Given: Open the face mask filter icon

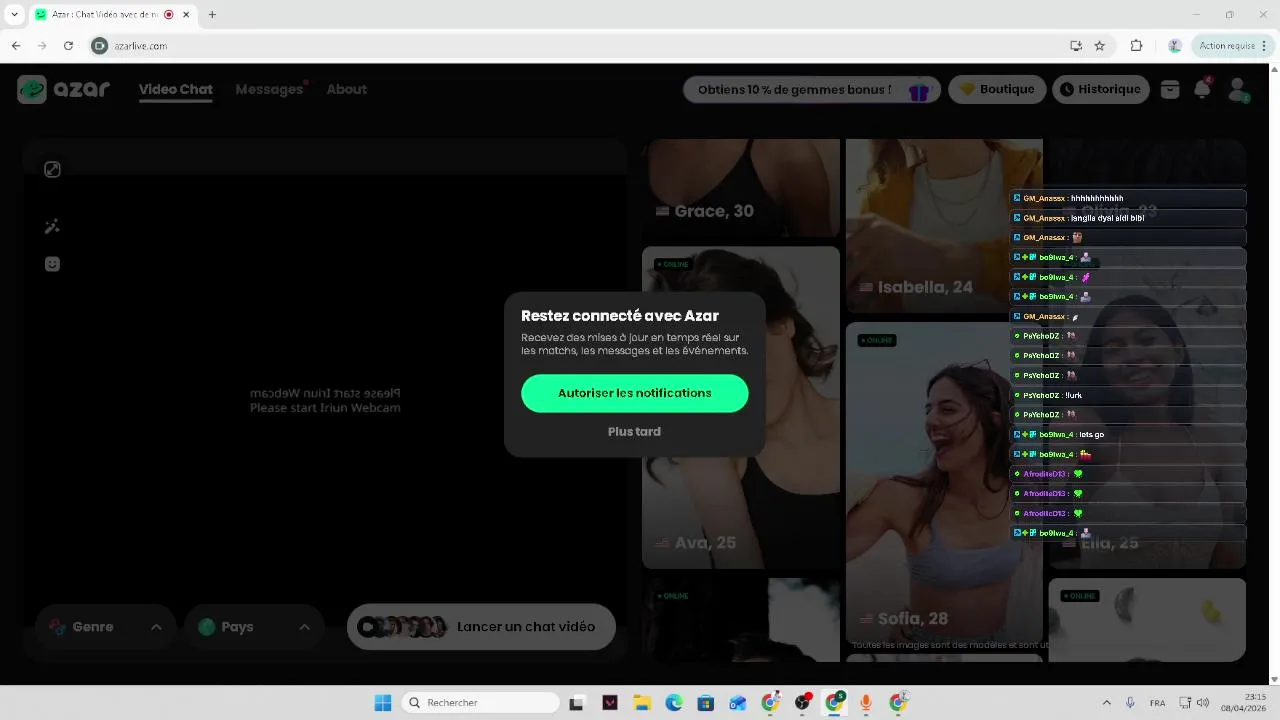Looking at the screenshot, I should click(53, 264).
